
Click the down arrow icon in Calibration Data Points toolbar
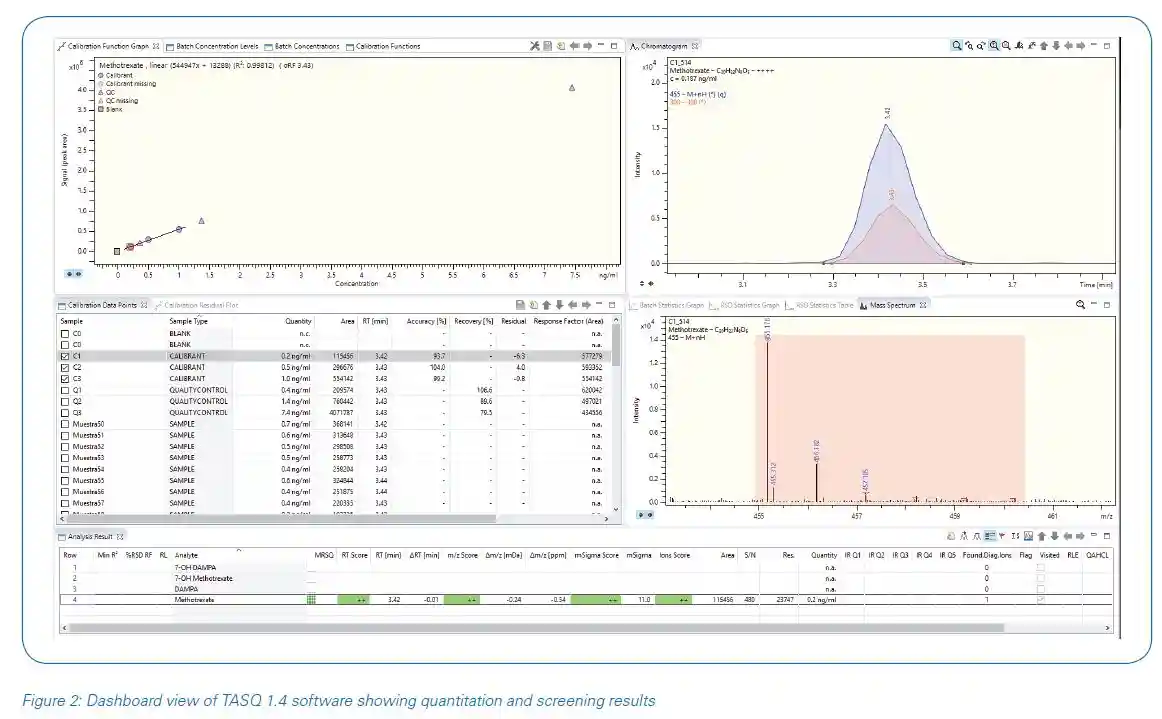560,305
